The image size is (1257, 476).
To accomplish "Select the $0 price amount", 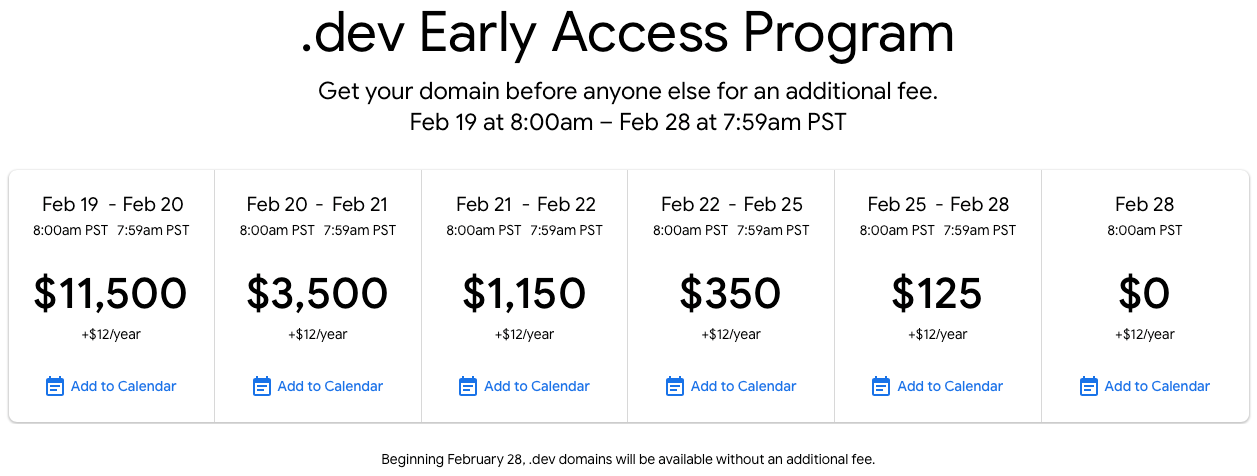I will 1144,293.
